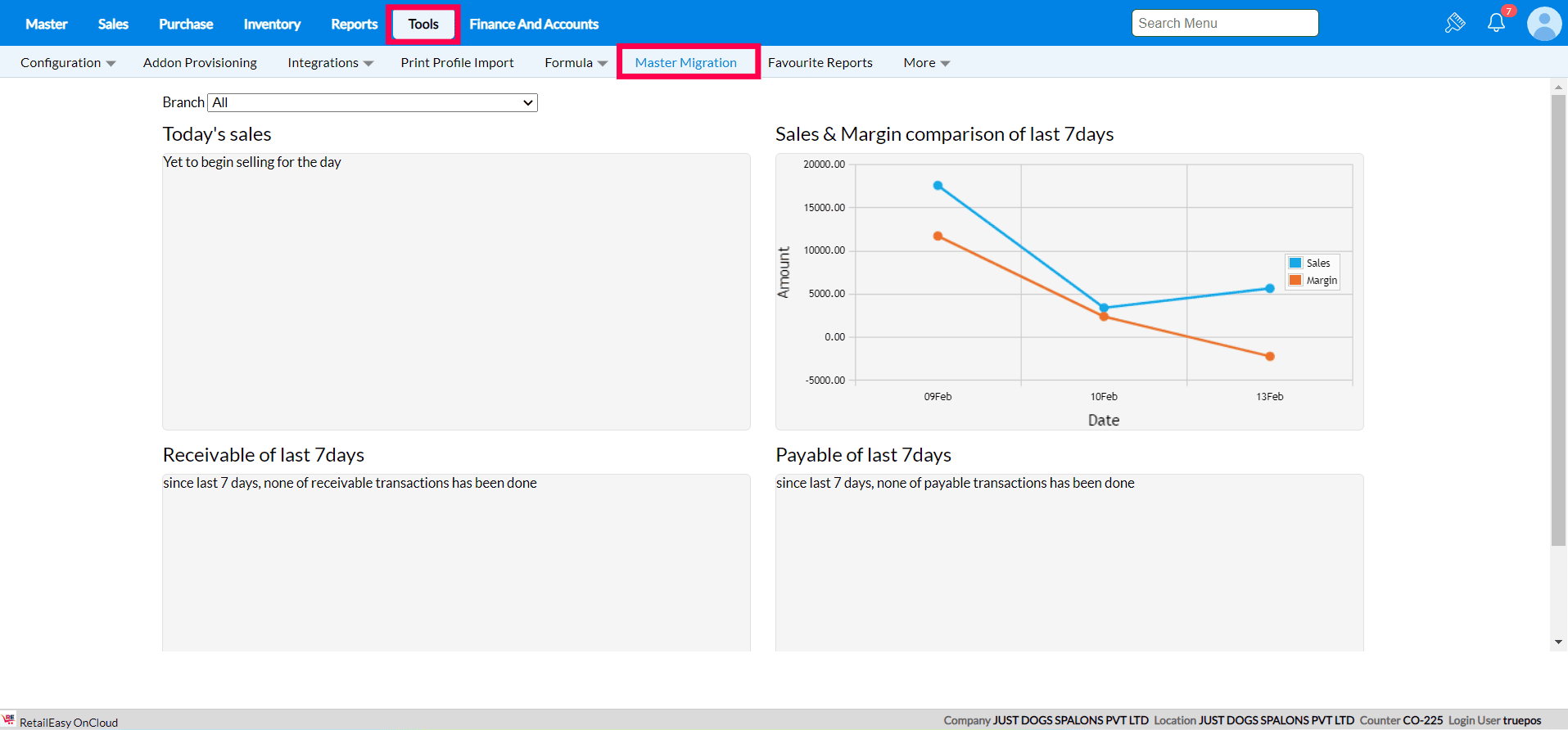Open the notifications bell
1568x730 pixels.
tap(1496, 23)
